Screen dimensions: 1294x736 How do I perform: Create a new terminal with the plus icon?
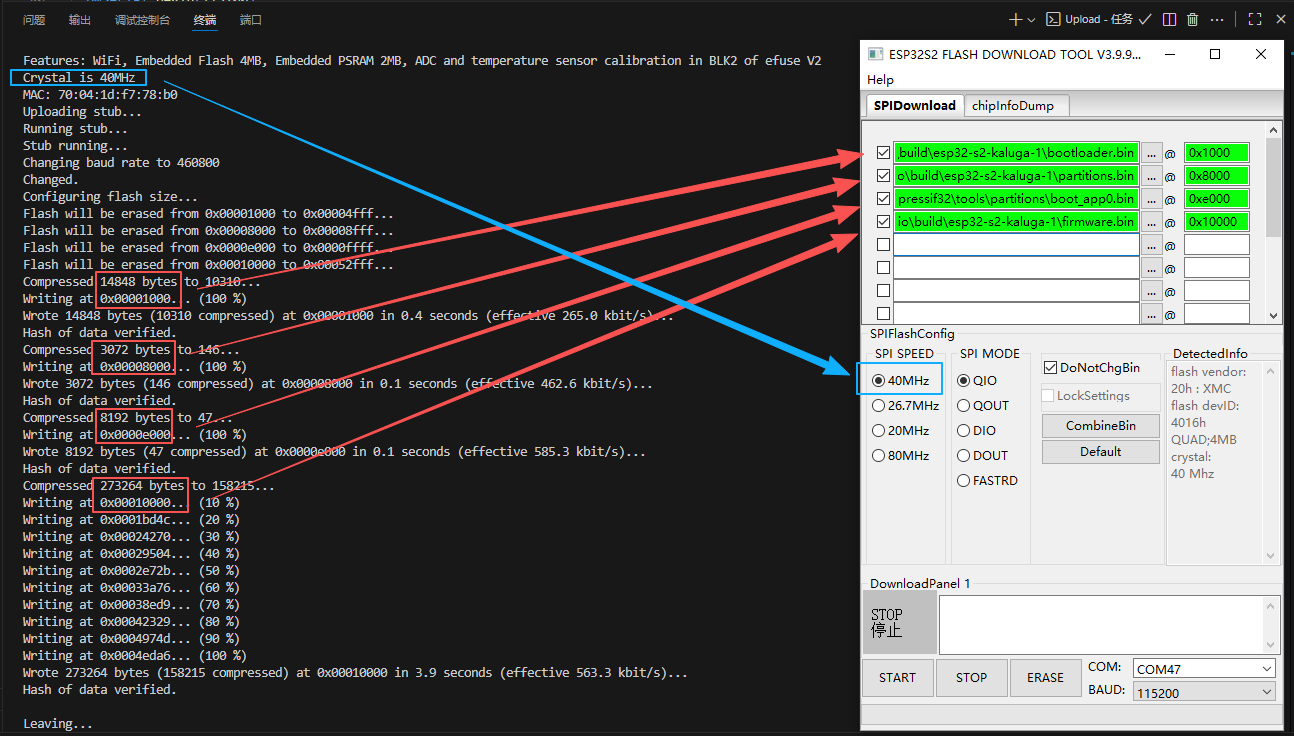pyautogui.click(x=1016, y=19)
